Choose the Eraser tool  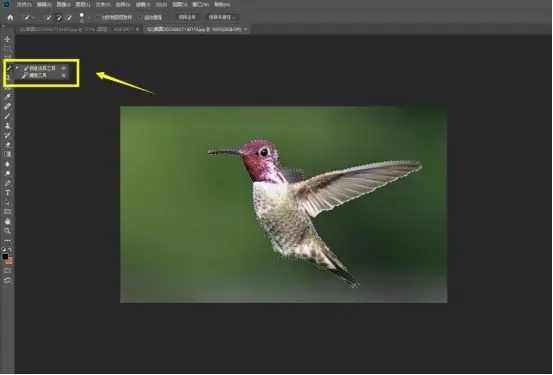7,145
